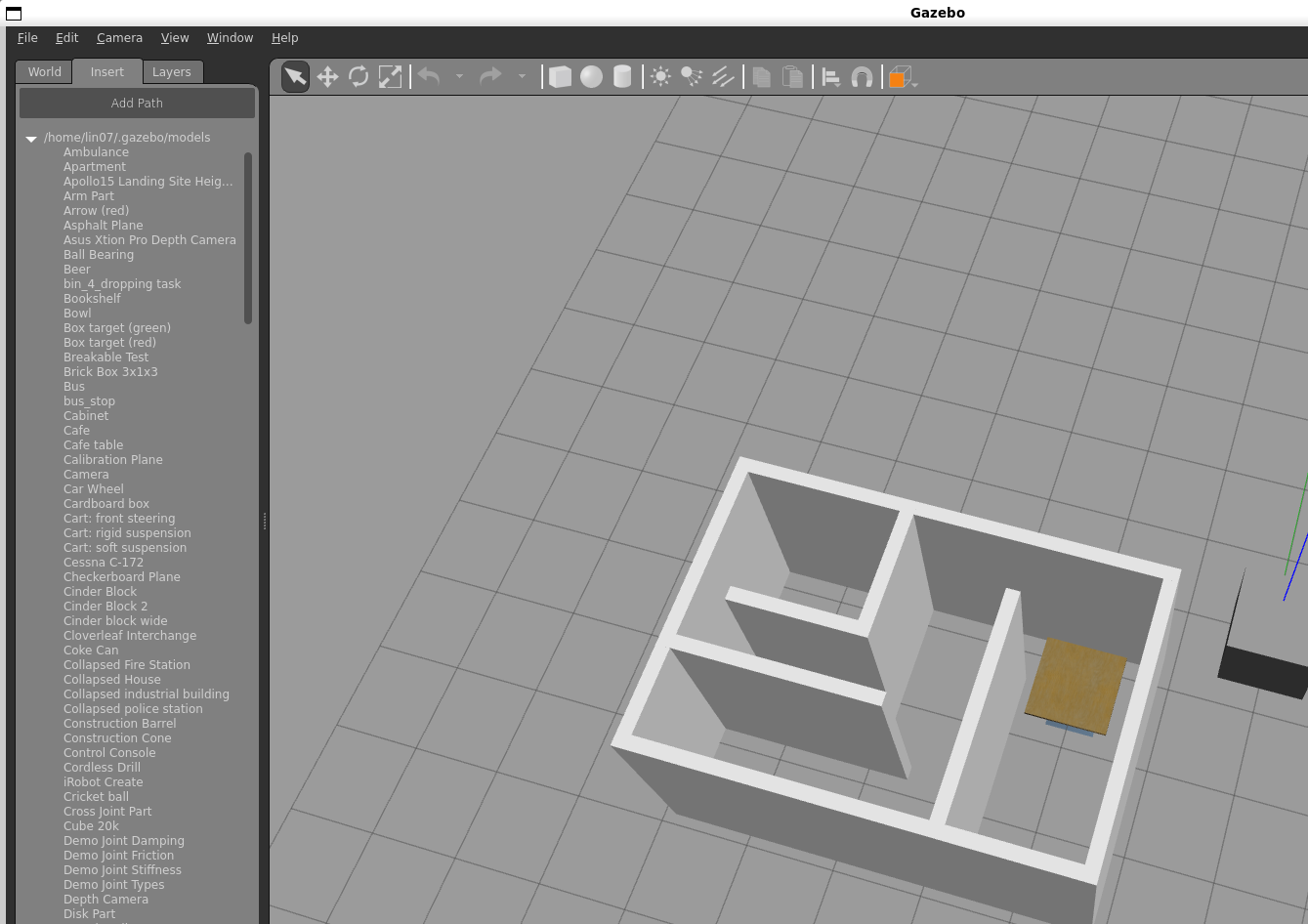
Task: Toggle the snap magnet tool
Action: click(862, 77)
